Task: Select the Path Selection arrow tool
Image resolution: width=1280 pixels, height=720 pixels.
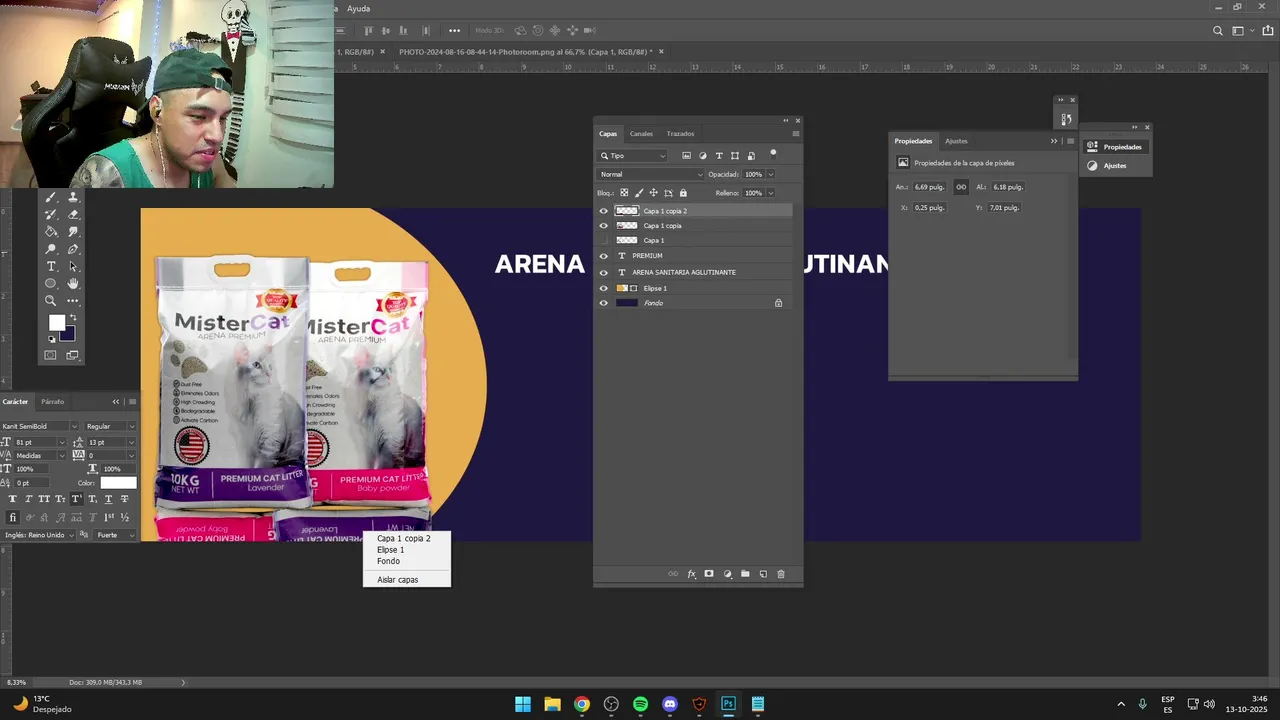Action: pos(73,267)
